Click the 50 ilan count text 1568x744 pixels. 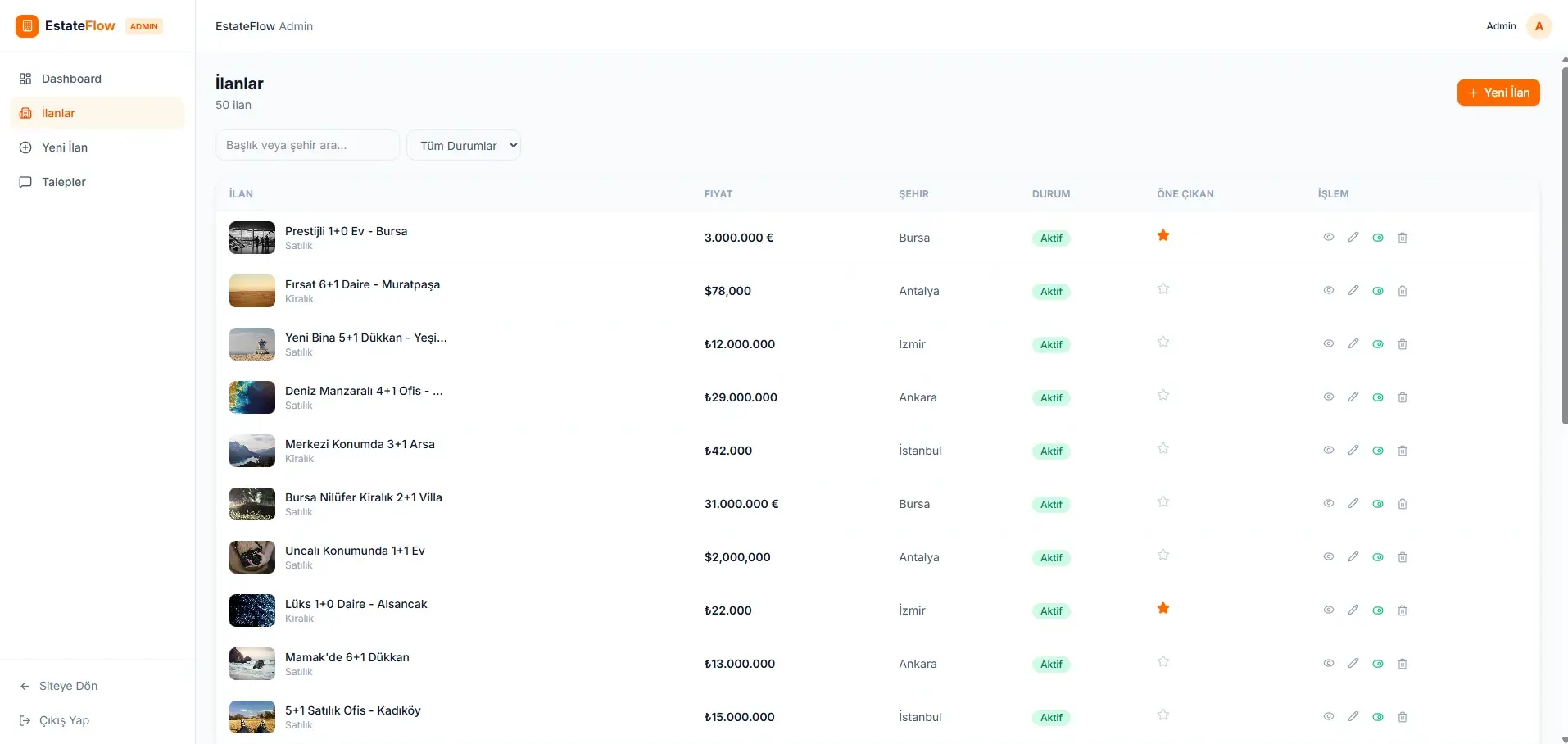click(233, 105)
